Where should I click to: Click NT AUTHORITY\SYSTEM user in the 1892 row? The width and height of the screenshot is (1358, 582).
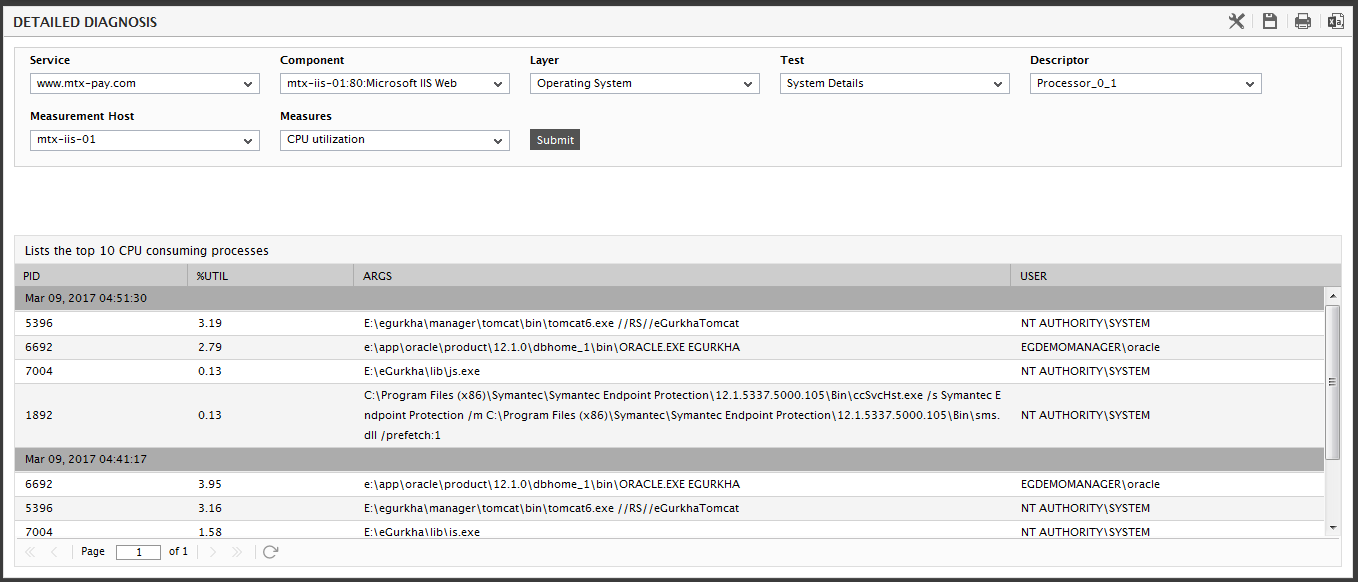pyautogui.click(x=1086, y=416)
